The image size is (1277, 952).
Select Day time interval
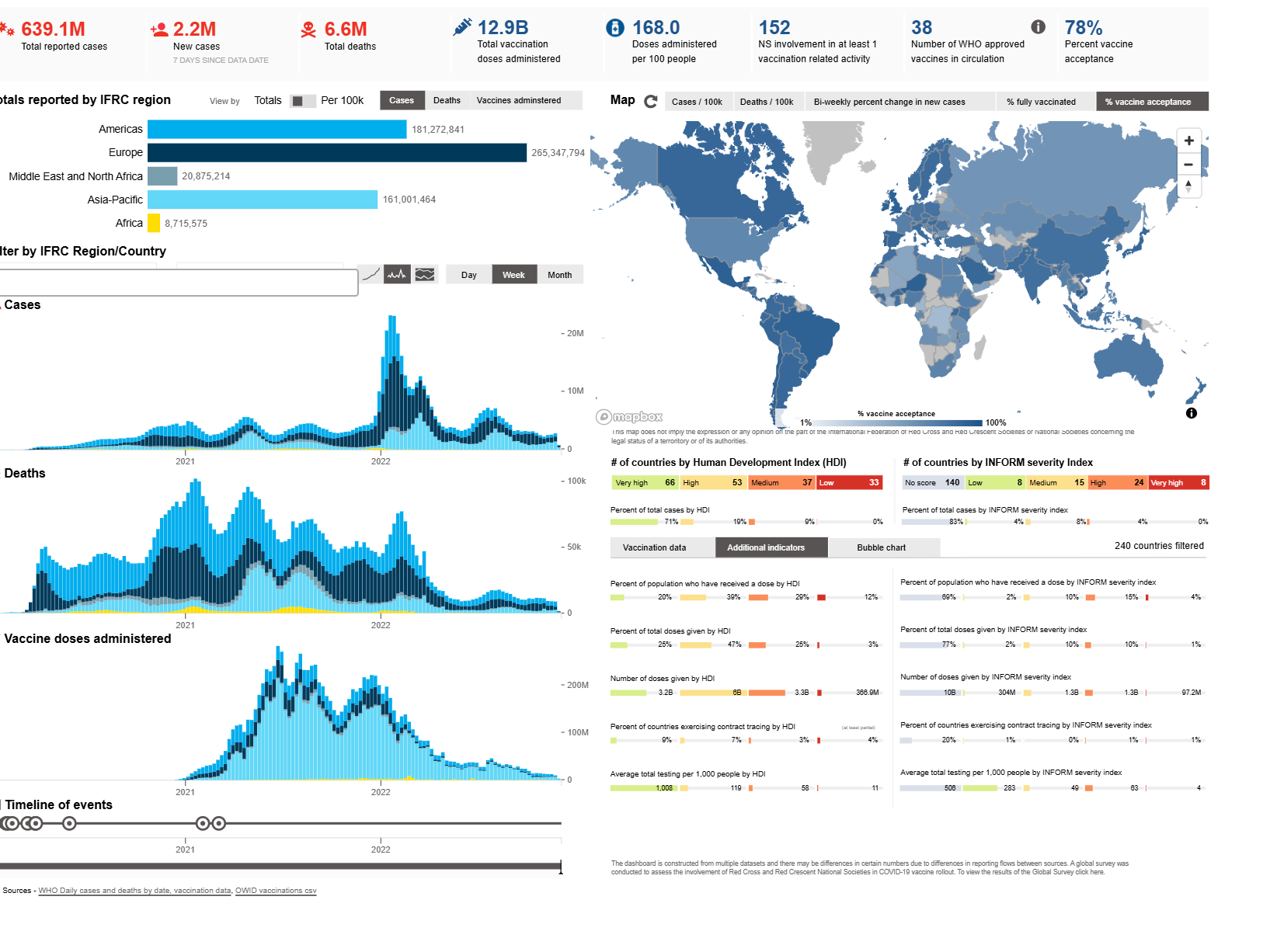click(x=469, y=275)
